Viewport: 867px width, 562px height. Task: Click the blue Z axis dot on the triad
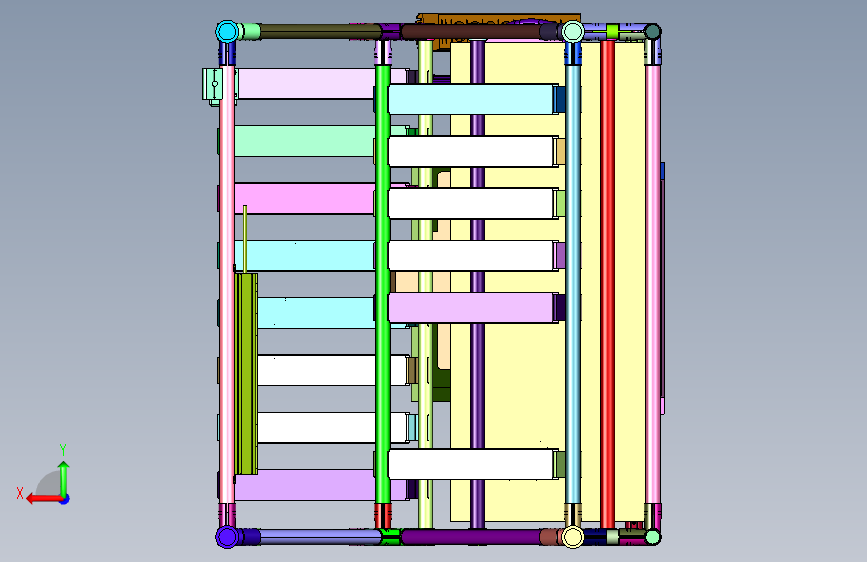click(x=65, y=499)
